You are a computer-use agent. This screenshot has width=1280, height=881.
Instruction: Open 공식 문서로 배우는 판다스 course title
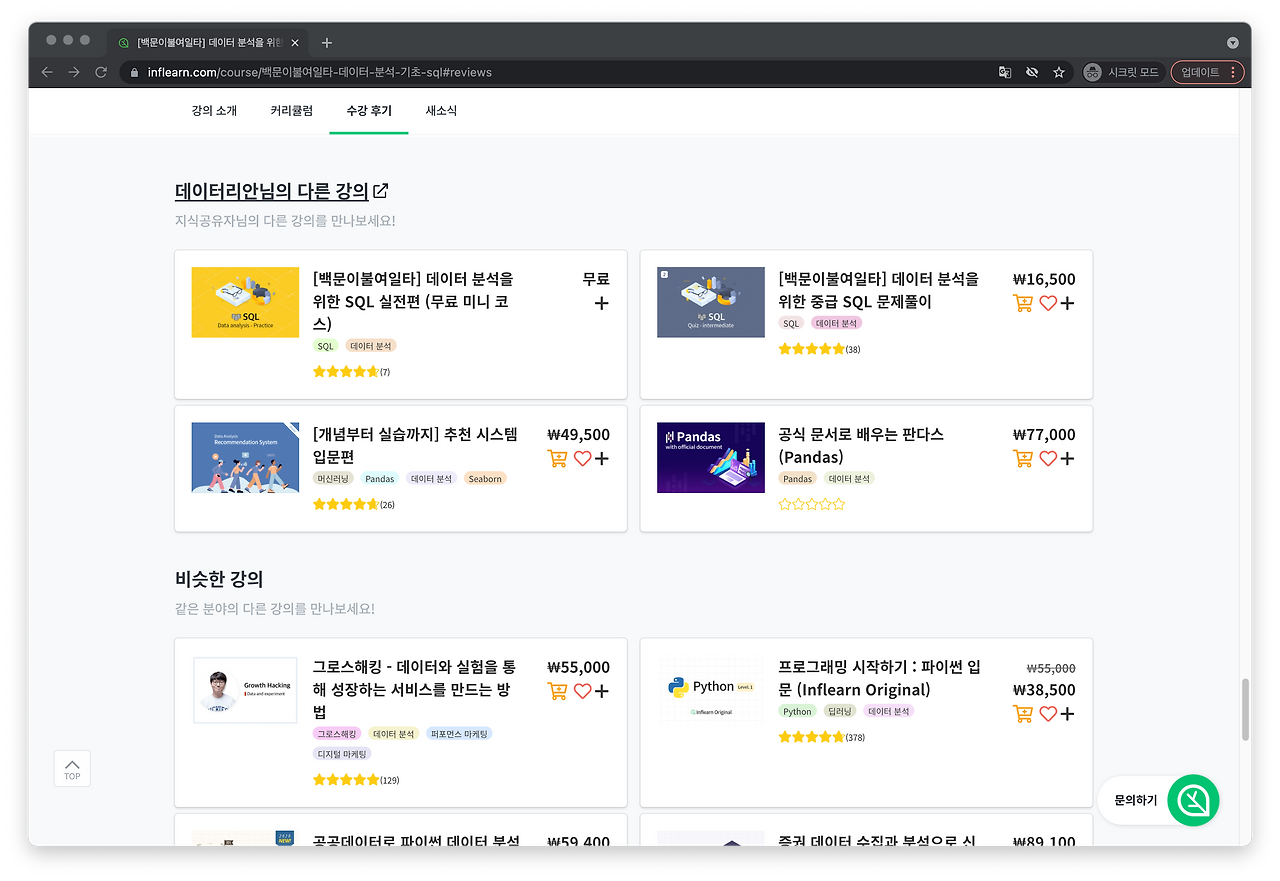point(861,445)
